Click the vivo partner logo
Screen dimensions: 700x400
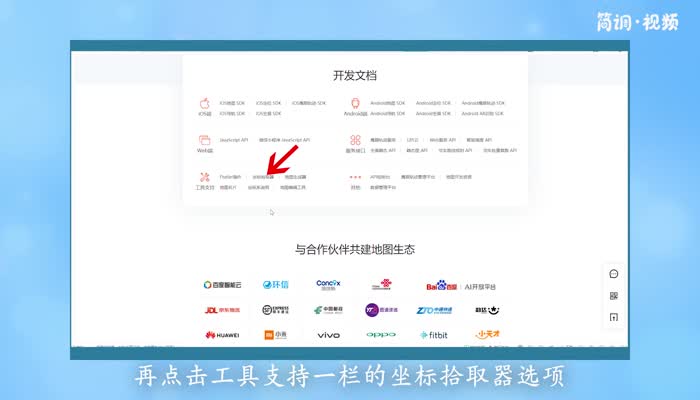(328, 335)
